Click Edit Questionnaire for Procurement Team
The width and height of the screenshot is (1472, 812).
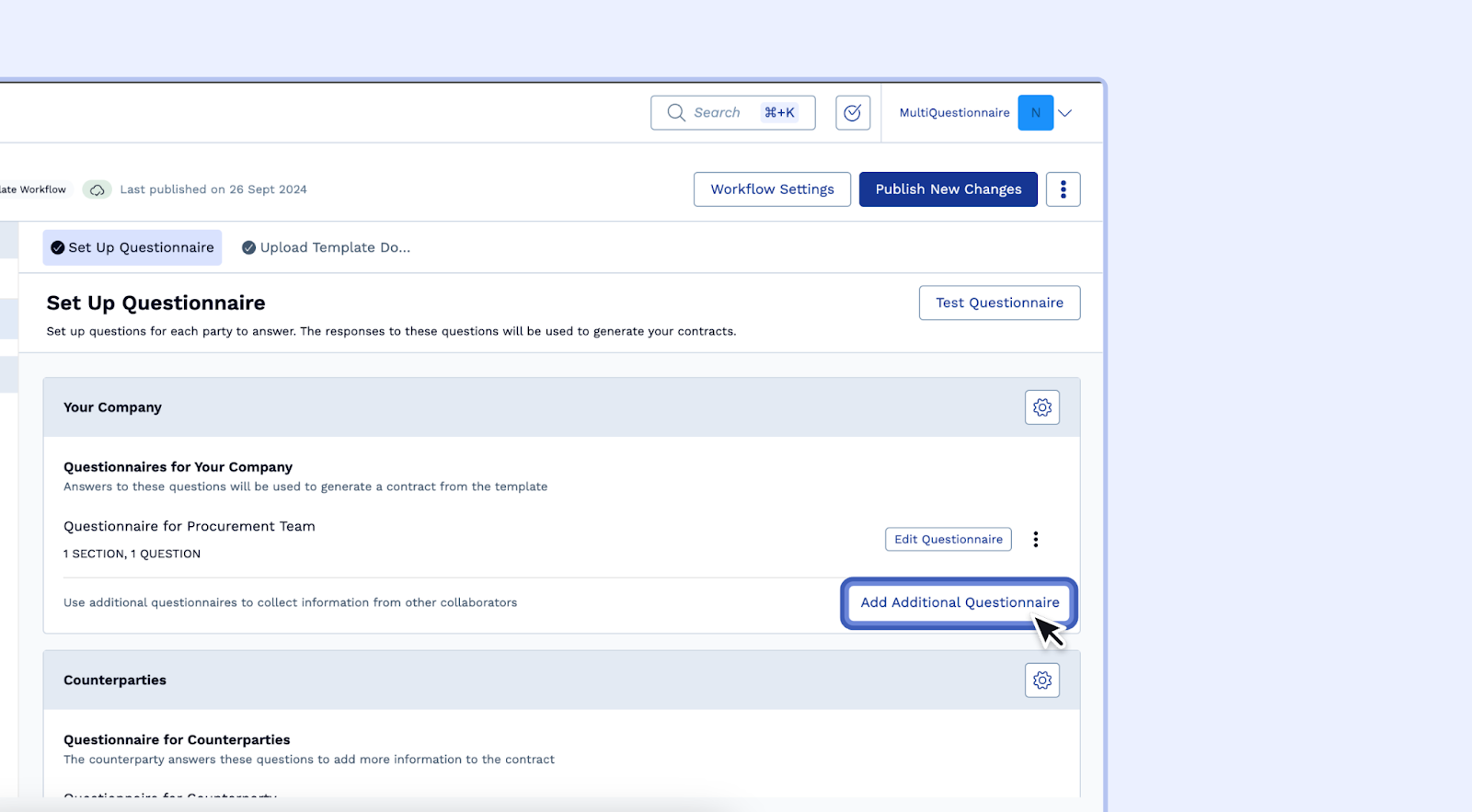948,539
